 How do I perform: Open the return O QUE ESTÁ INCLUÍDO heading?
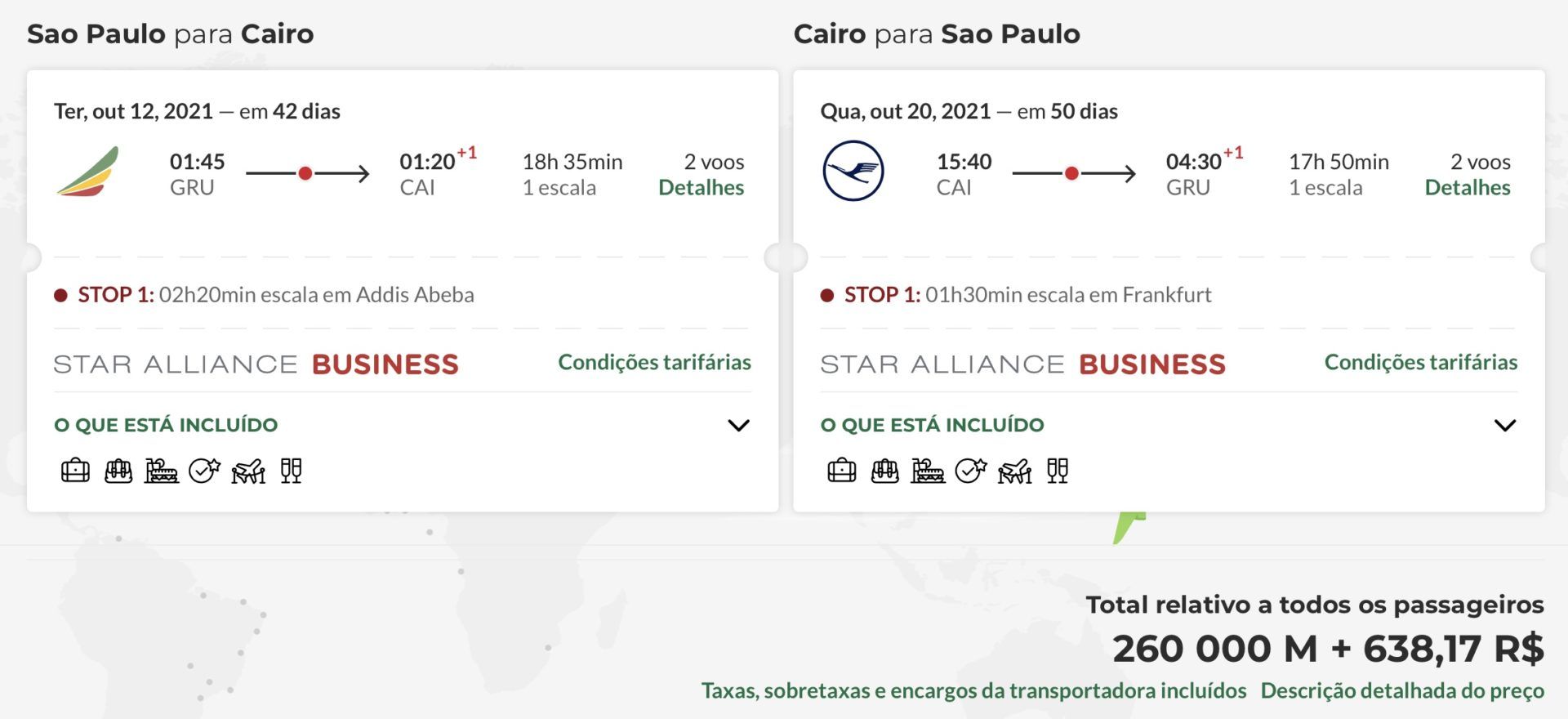point(932,425)
